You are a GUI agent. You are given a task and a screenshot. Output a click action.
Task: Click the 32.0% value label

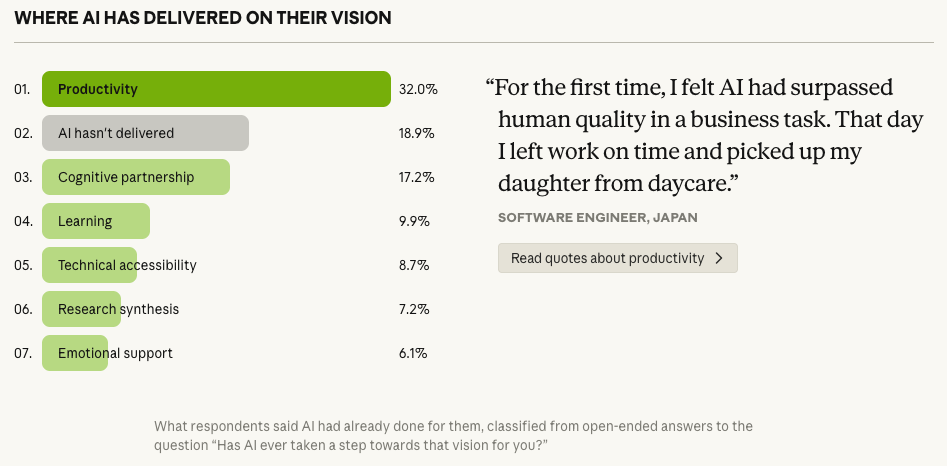coord(418,89)
